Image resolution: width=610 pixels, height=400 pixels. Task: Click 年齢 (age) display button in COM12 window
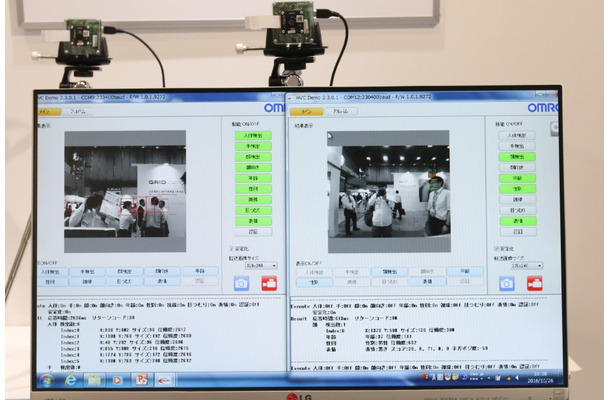[x=465, y=271]
